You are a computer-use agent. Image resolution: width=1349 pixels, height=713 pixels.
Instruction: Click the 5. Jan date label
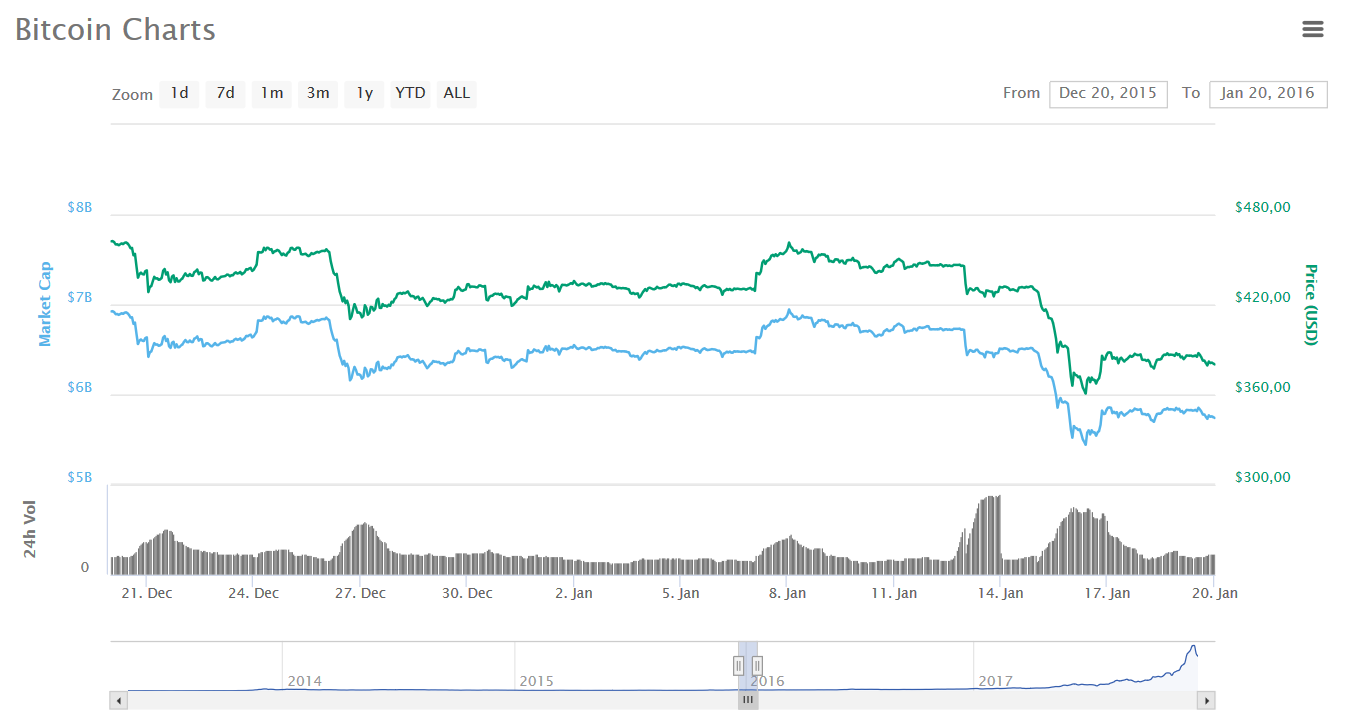click(680, 593)
